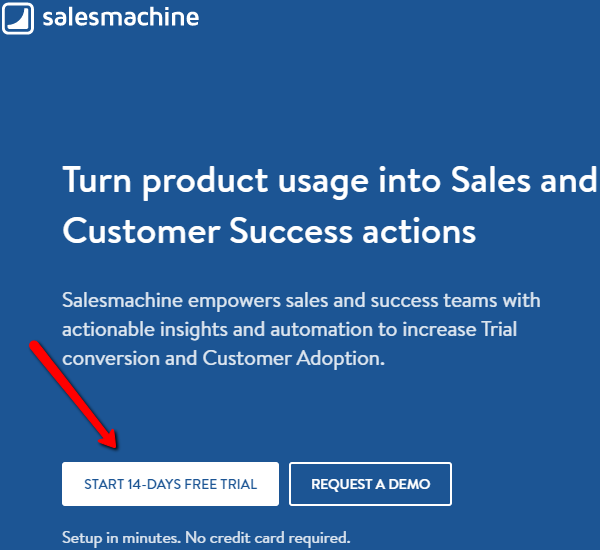This screenshot has height=550, width=600.
Task: Start the 14-days free trial
Action: coord(170,484)
